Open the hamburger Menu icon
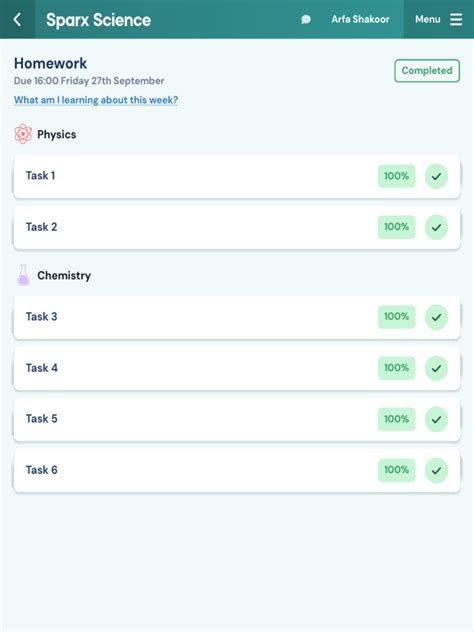This screenshot has width=474, height=632. click(x=456, y=19)
